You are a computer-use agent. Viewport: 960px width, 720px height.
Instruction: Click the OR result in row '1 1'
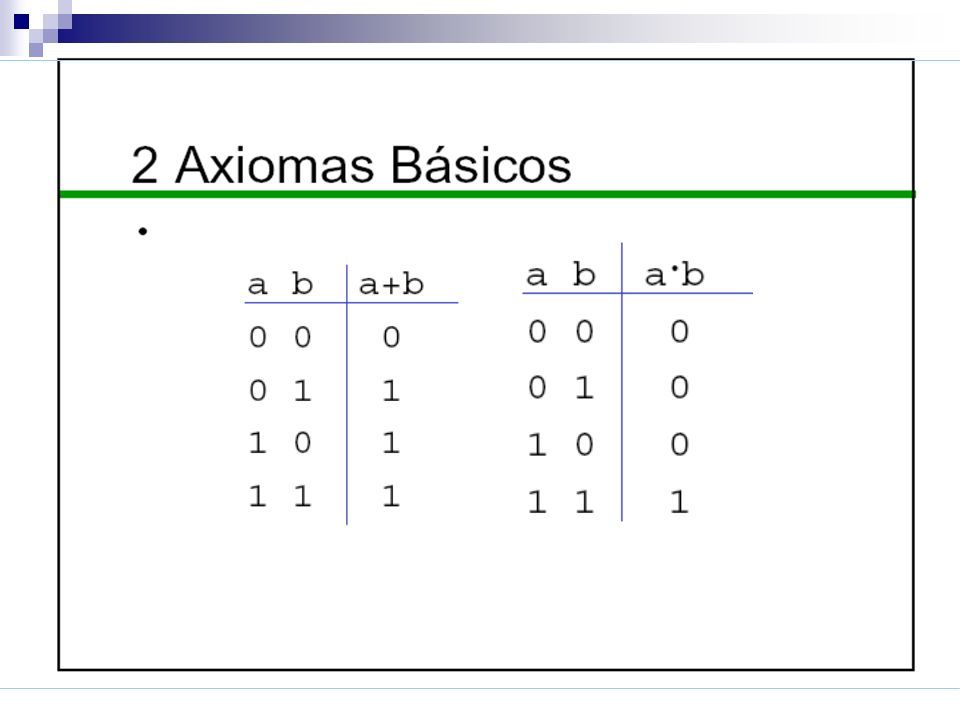point(391,496)
